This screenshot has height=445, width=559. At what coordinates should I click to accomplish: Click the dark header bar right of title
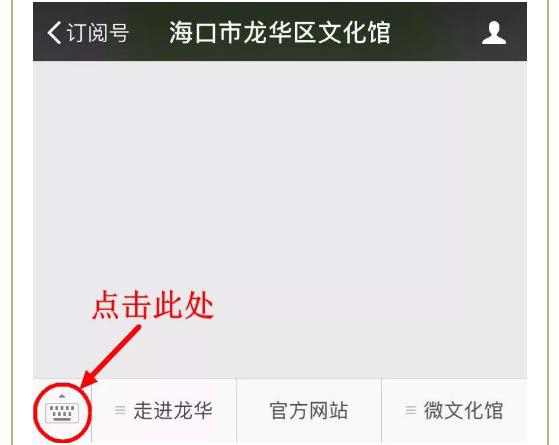point(435,32)
